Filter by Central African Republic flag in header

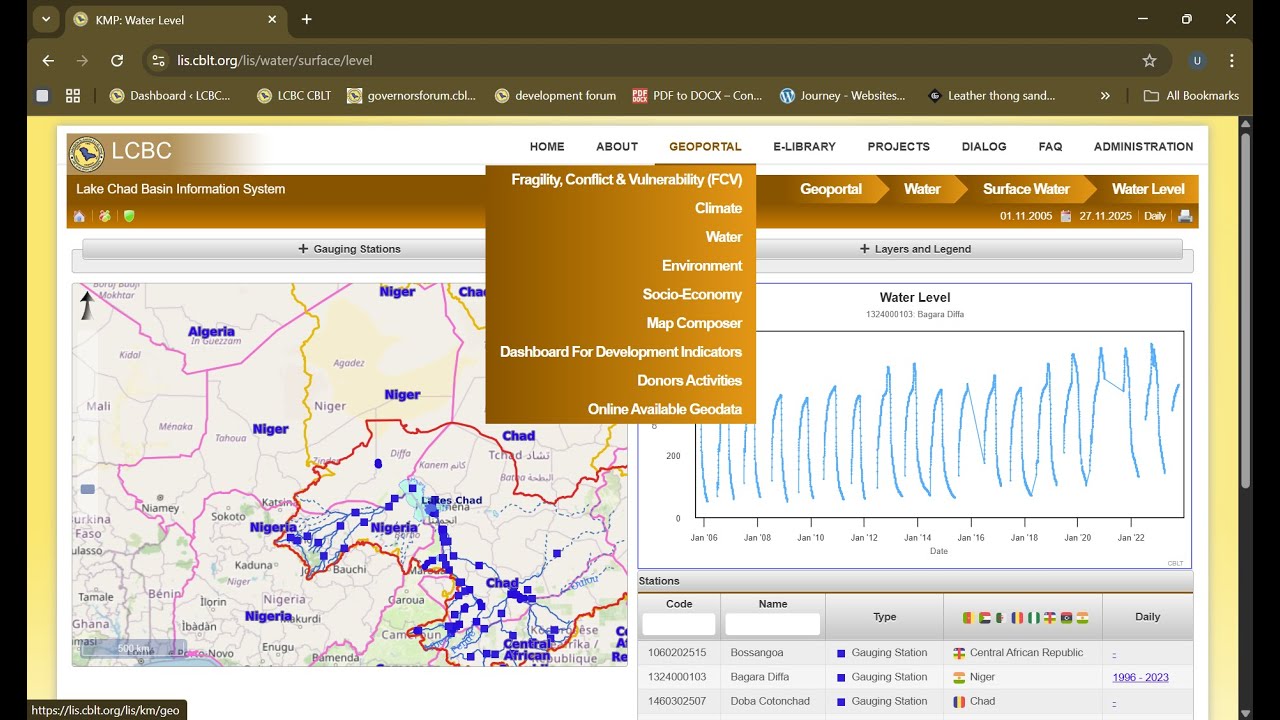[x=1050, y=618]
